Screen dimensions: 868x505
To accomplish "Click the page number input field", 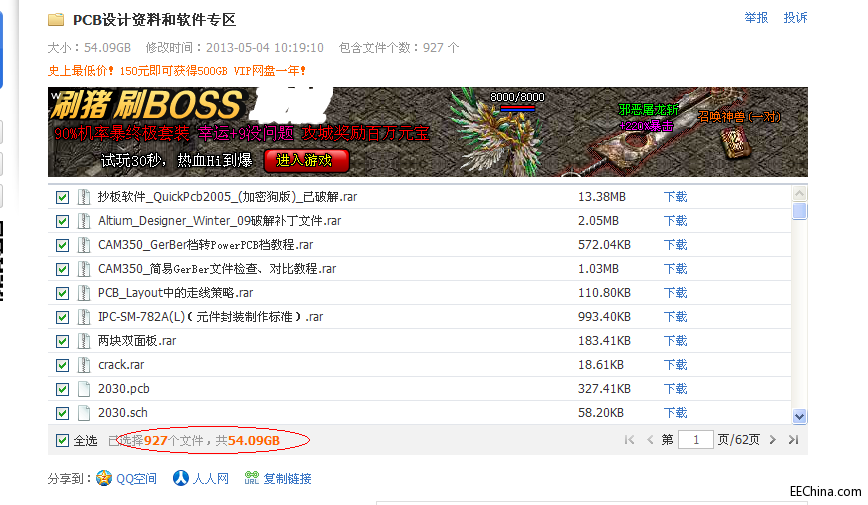I will tap(696, 440).
